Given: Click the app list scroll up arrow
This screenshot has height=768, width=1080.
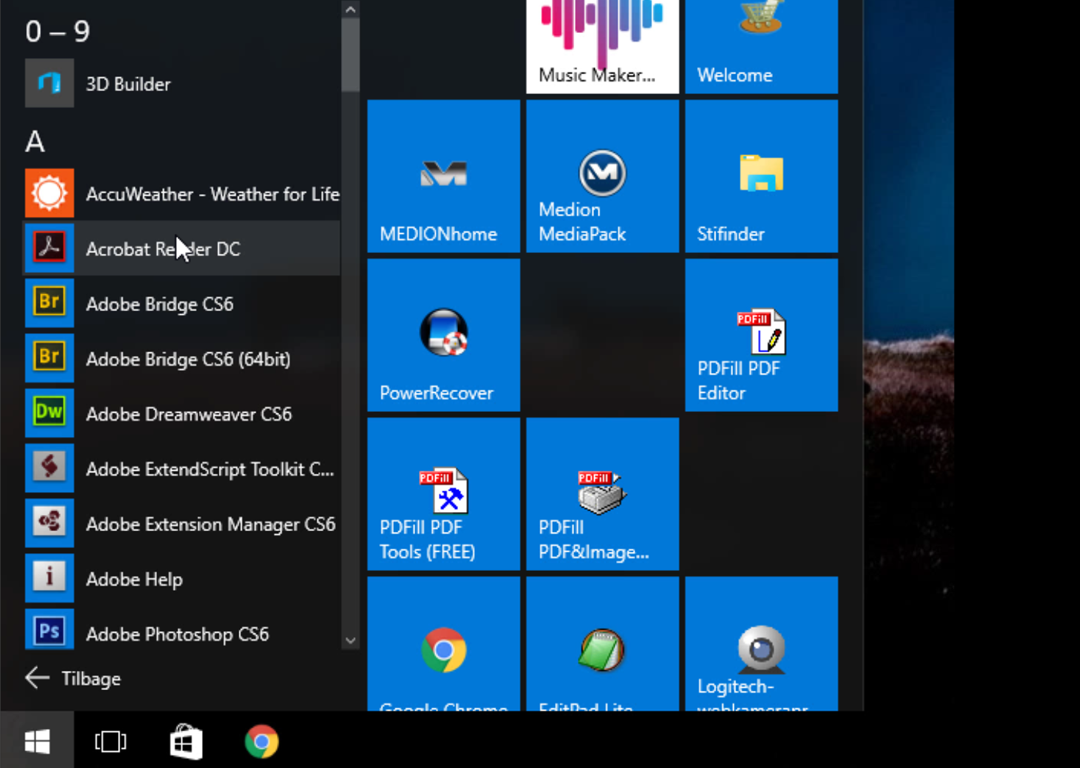Looking at the screenshot, I should pyautogui.click(x=351, y=10).
